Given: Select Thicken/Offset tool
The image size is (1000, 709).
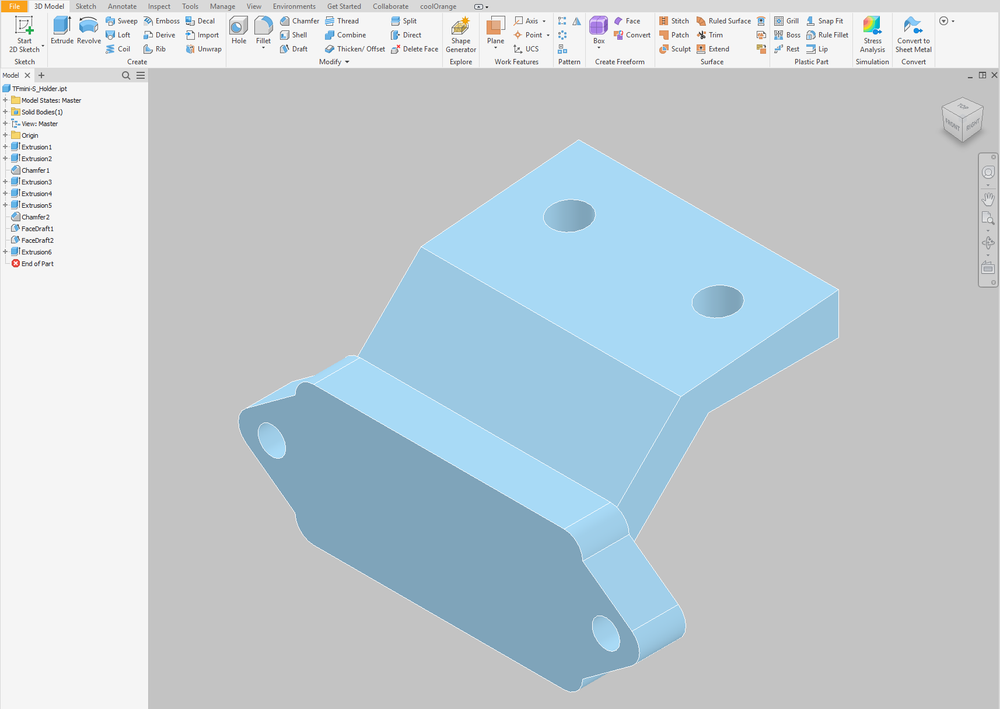Looking at the screenshot, I should point(355,49).
